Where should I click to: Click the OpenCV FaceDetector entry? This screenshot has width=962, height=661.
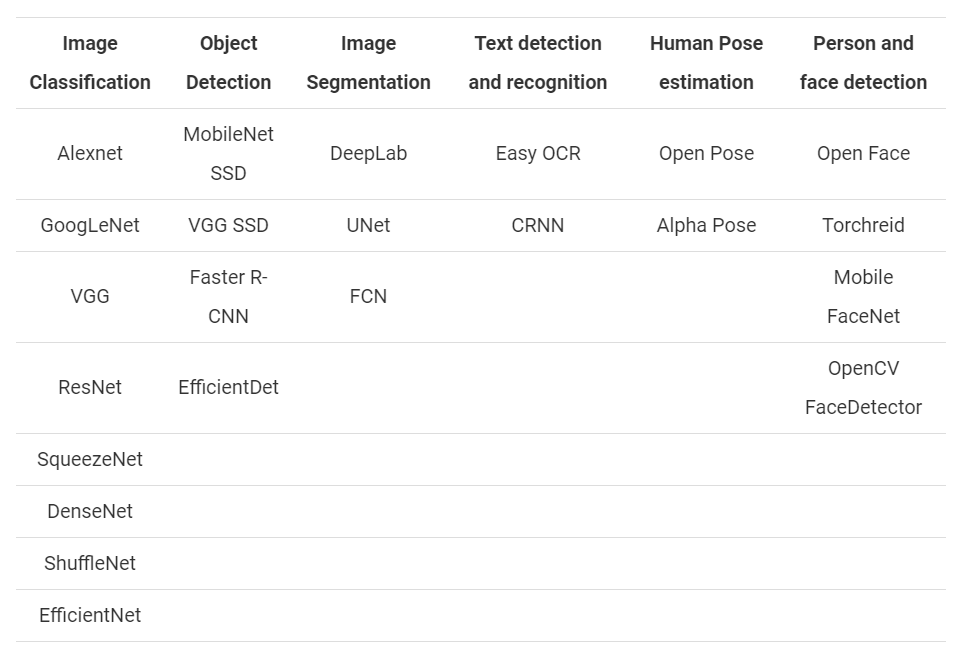pos(863,387)
